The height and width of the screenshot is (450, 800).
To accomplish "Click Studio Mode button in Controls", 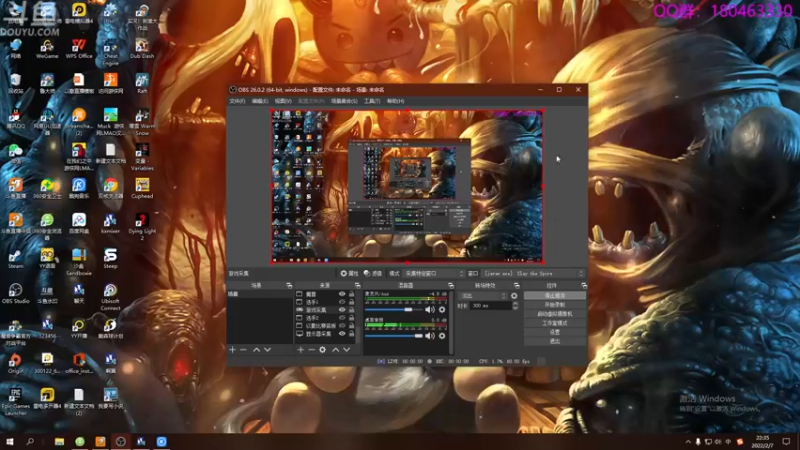I will pos(555,323).
